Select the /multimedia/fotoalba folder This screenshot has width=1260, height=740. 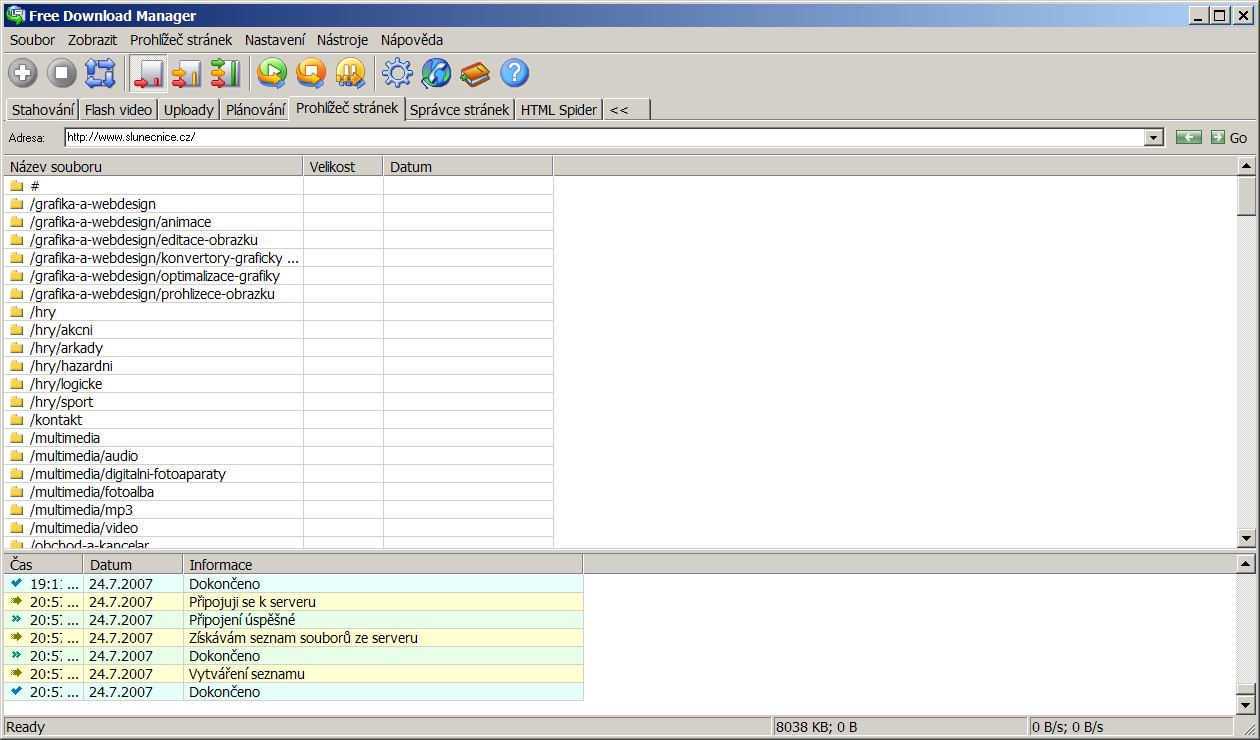(279, 492)
